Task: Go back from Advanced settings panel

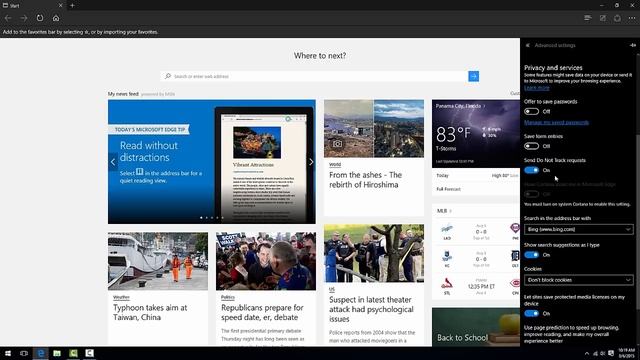Action: pyautogui.click(x=527, y=45)
